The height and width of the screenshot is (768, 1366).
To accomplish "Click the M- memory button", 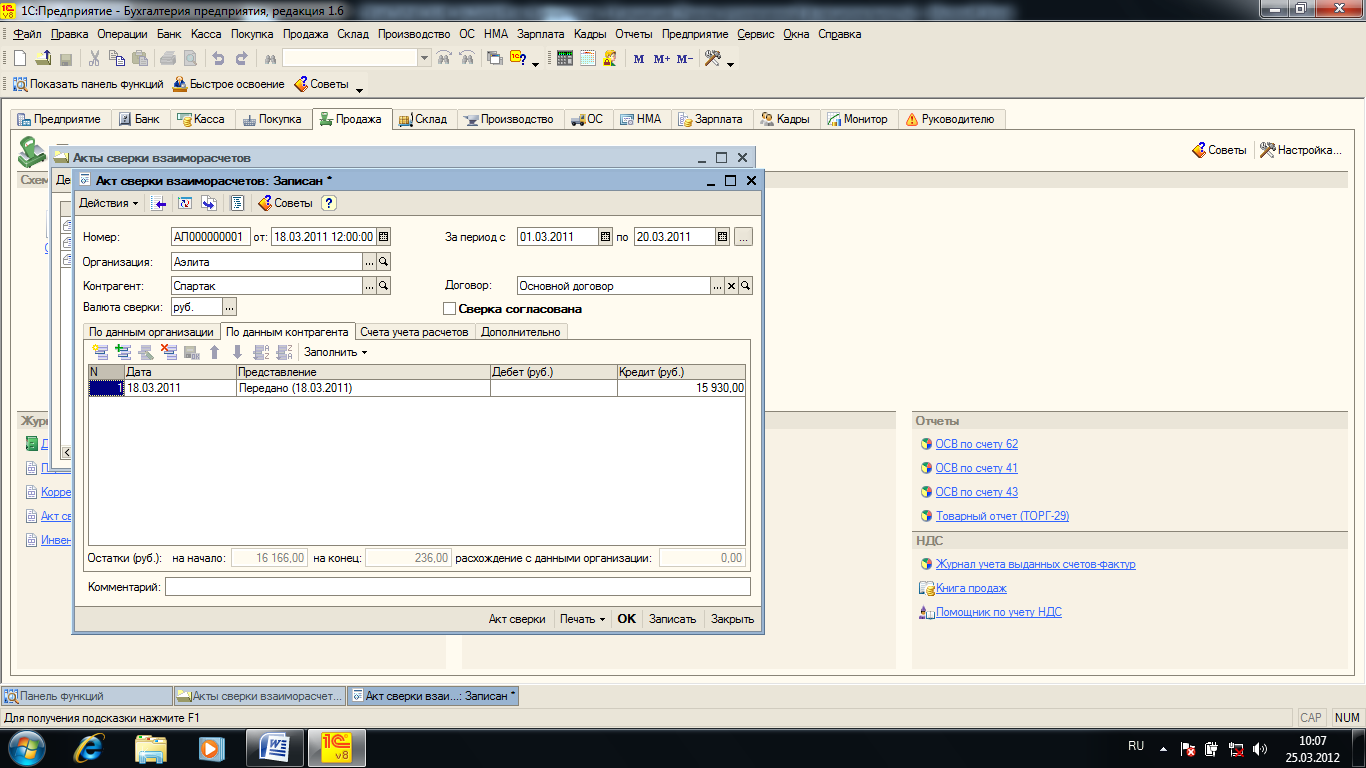I will pyautogui.click(x=684, y=59).
